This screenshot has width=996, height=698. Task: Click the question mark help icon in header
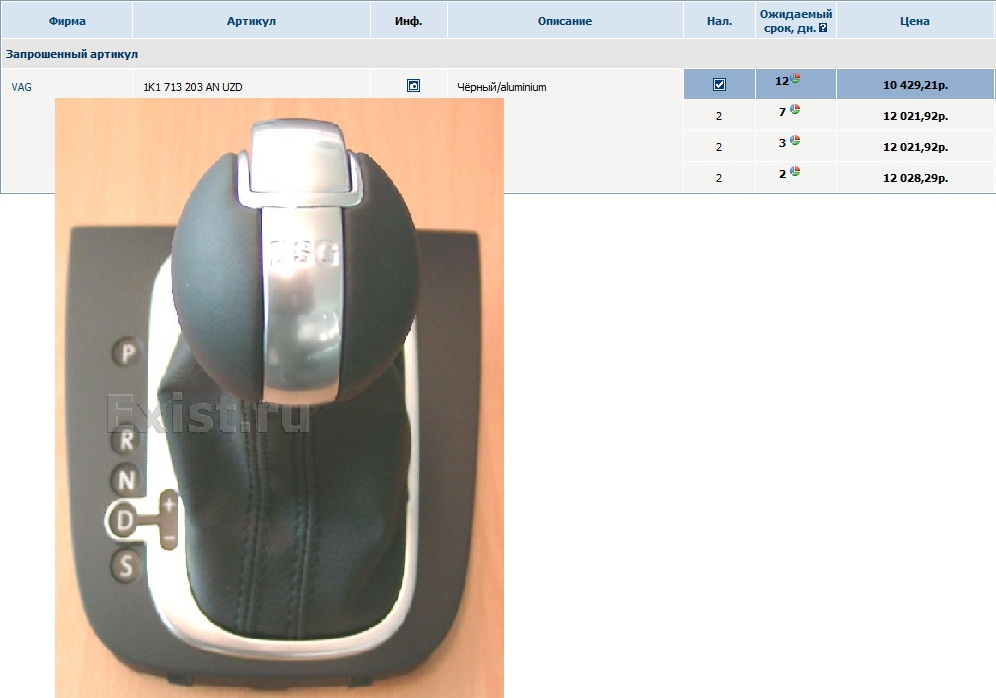pyautogui.click(x=823, y=28)
